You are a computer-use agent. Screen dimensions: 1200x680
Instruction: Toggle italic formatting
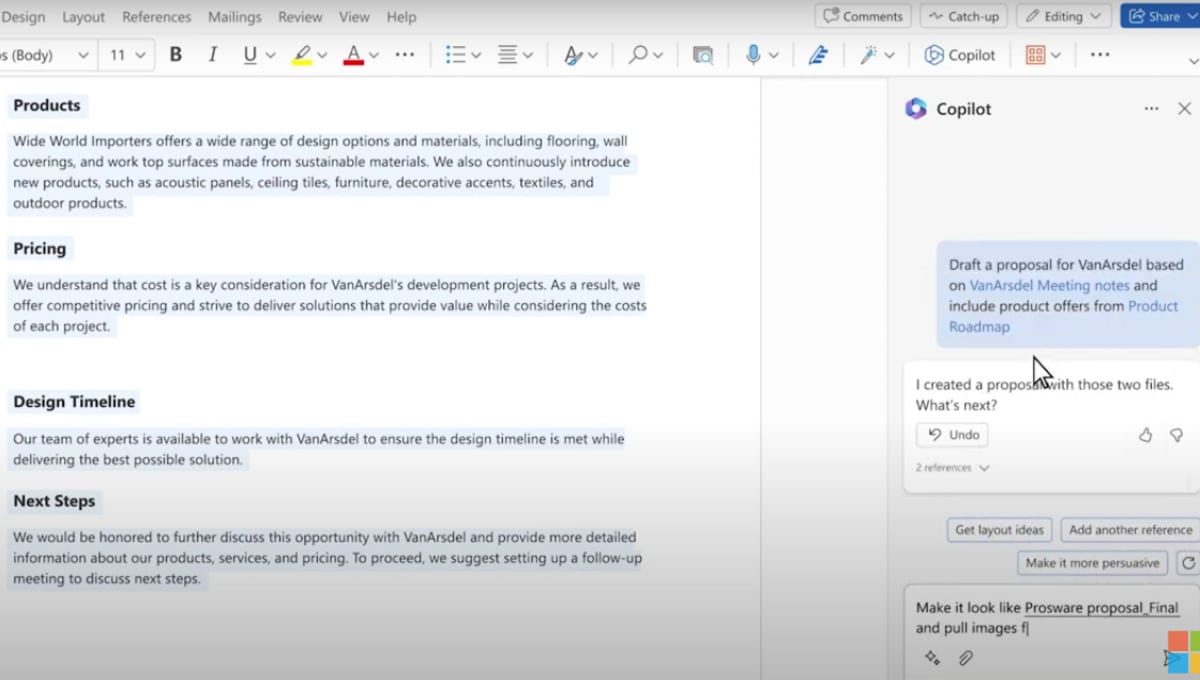[212, 55]
